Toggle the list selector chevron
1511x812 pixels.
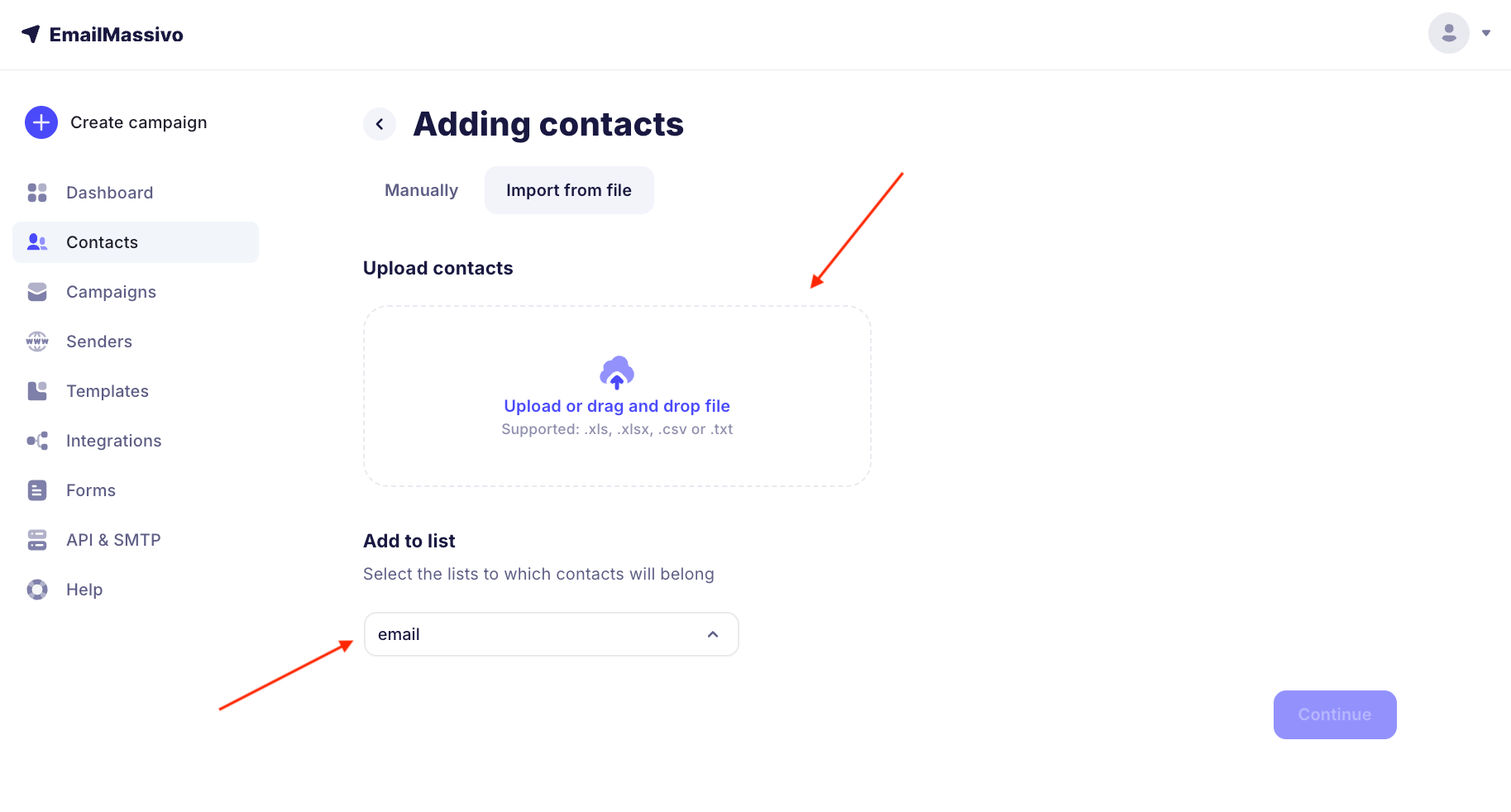click(x=713, y=634)
